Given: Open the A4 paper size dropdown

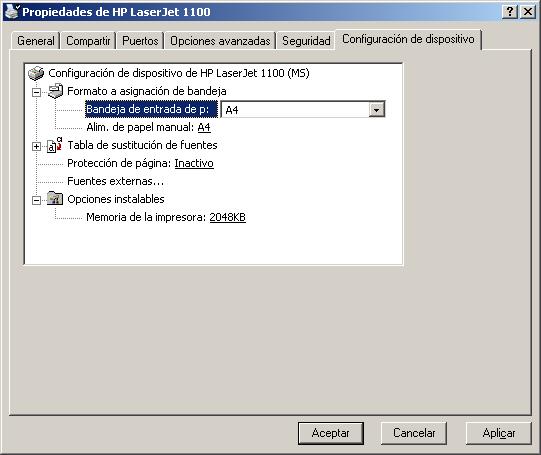Looking at the screenshot, I should 376,110.
